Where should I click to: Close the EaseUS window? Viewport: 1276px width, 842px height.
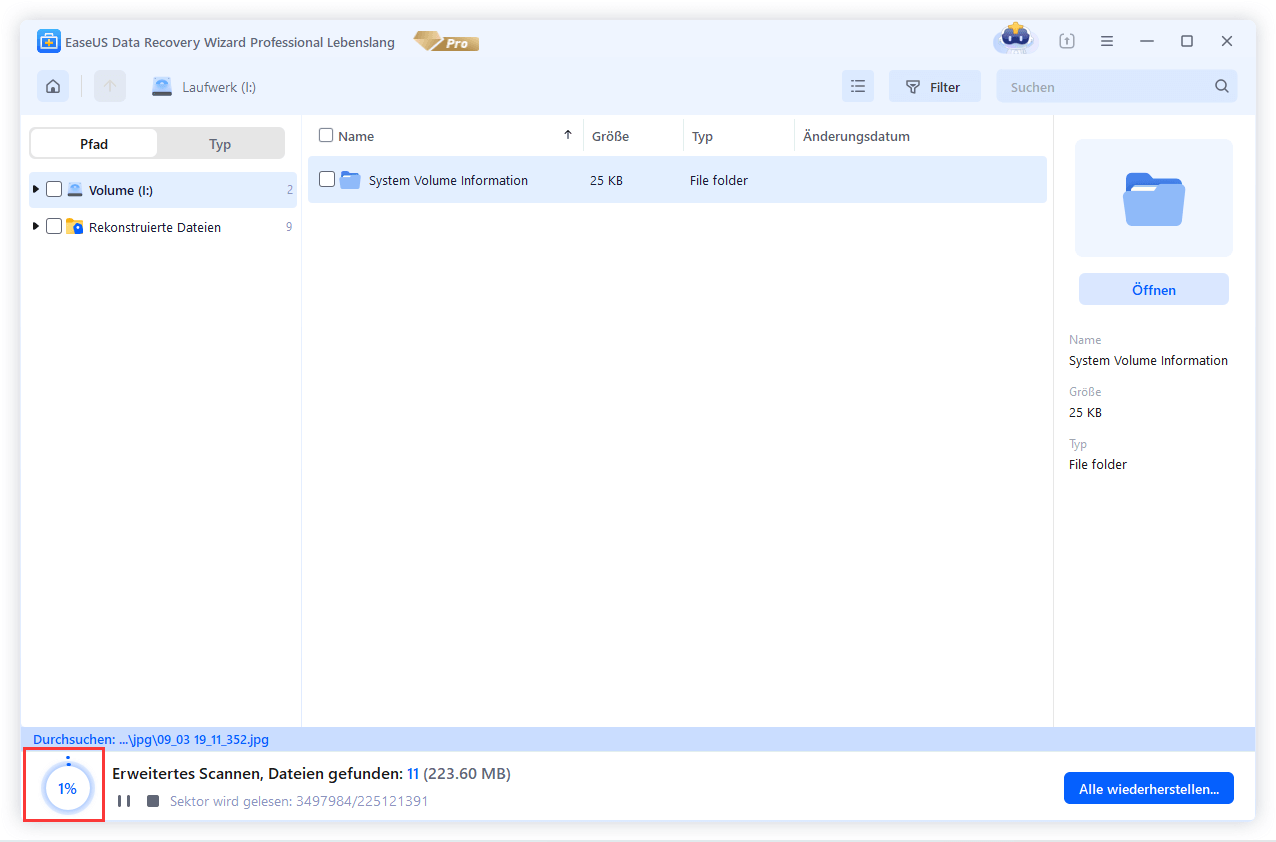point(1227,41)
